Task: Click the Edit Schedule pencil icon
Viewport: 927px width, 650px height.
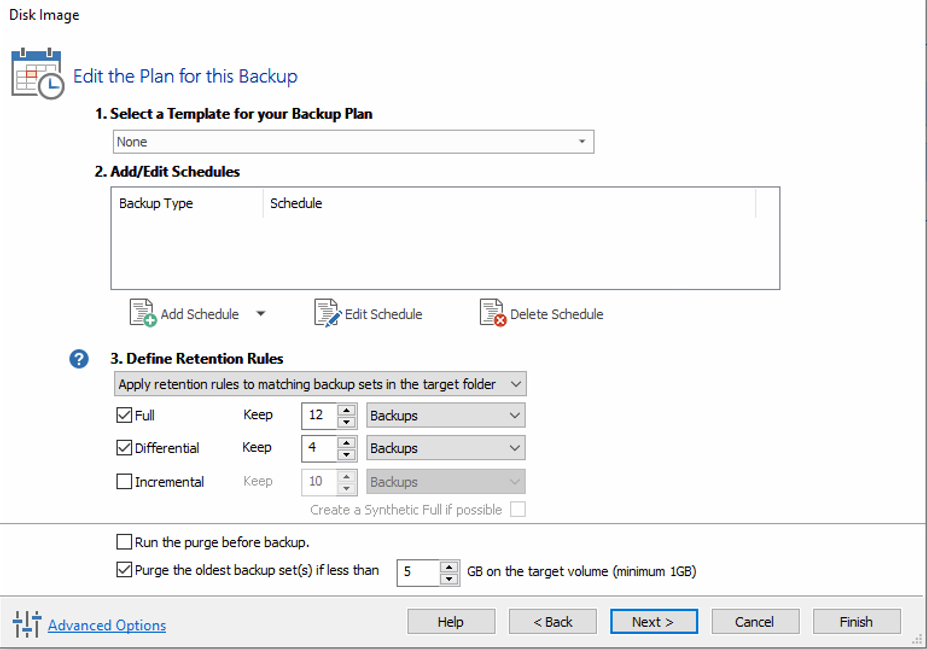Action: point(327,313)
